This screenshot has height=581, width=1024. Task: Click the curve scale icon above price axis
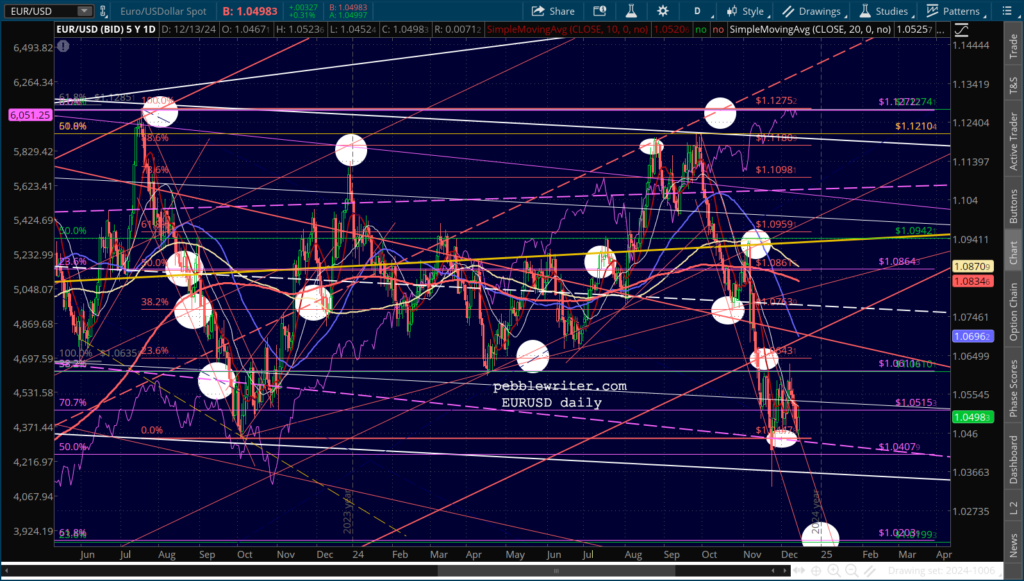[x=962, y=30]
